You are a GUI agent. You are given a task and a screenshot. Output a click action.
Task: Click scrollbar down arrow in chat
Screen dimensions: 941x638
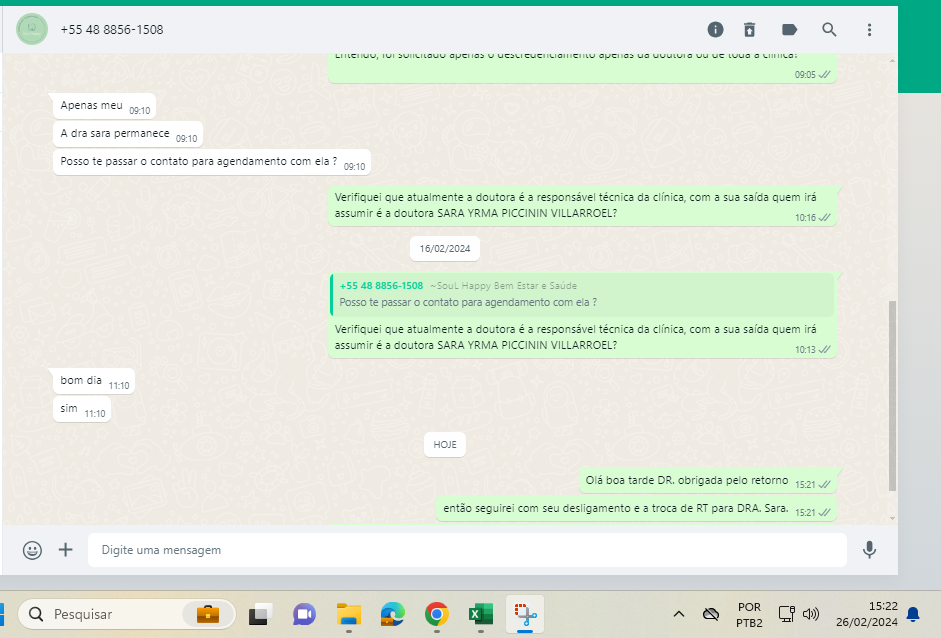(892, 519)
